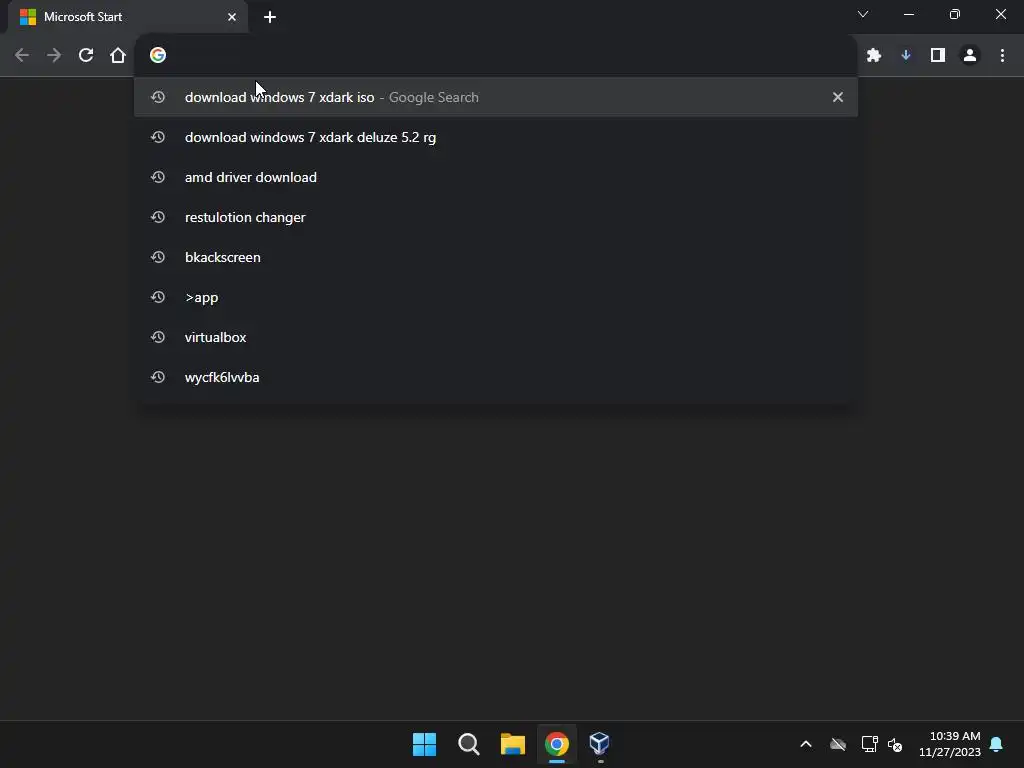The height and width of the screenshot is (768, 1024).
Task: Choose 'download windows 7 xdark iso' suggestion
Action: point(496,97)
